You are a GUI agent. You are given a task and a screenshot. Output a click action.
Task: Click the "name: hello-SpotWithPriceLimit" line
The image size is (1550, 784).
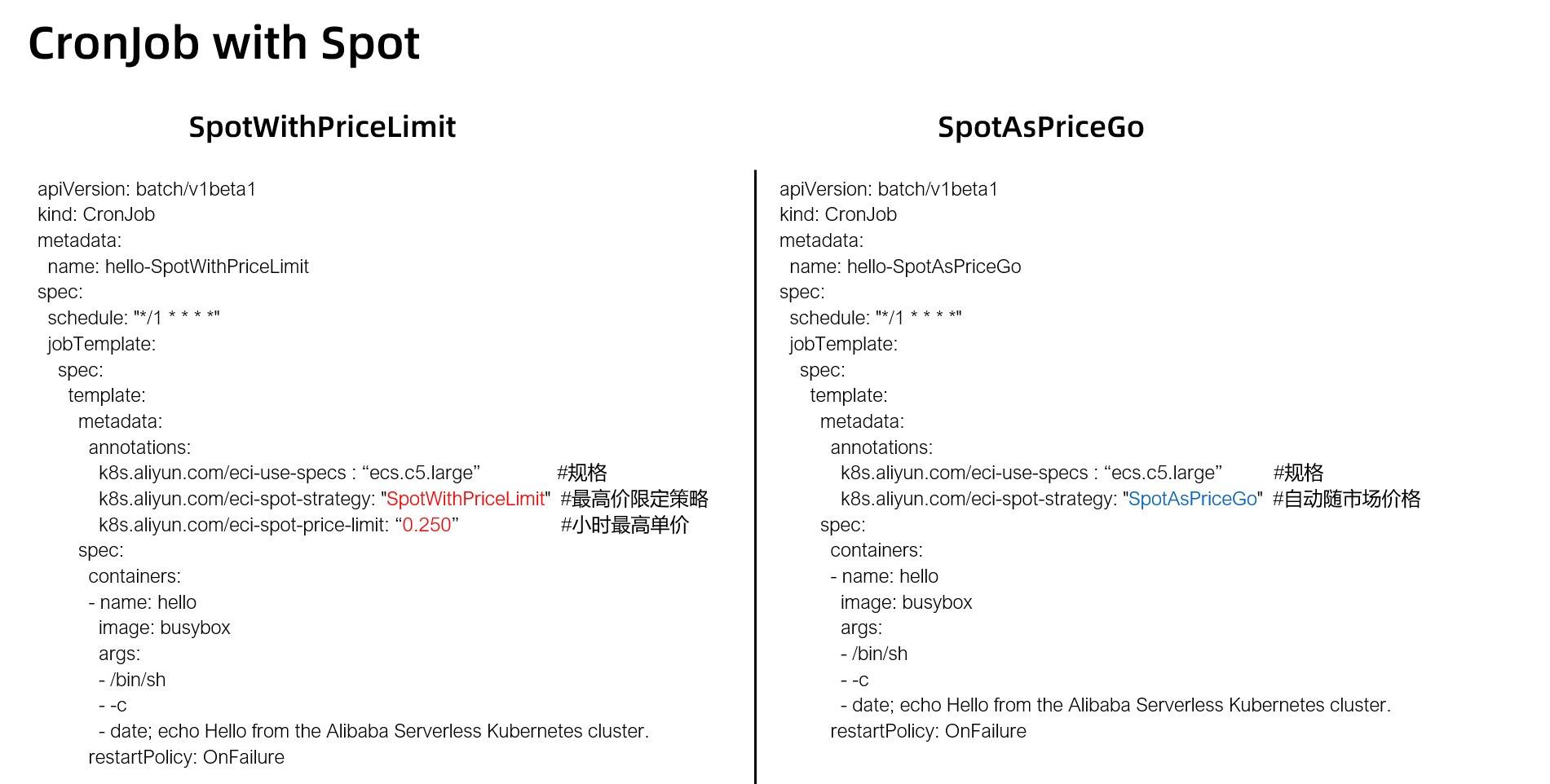(178, 266)
